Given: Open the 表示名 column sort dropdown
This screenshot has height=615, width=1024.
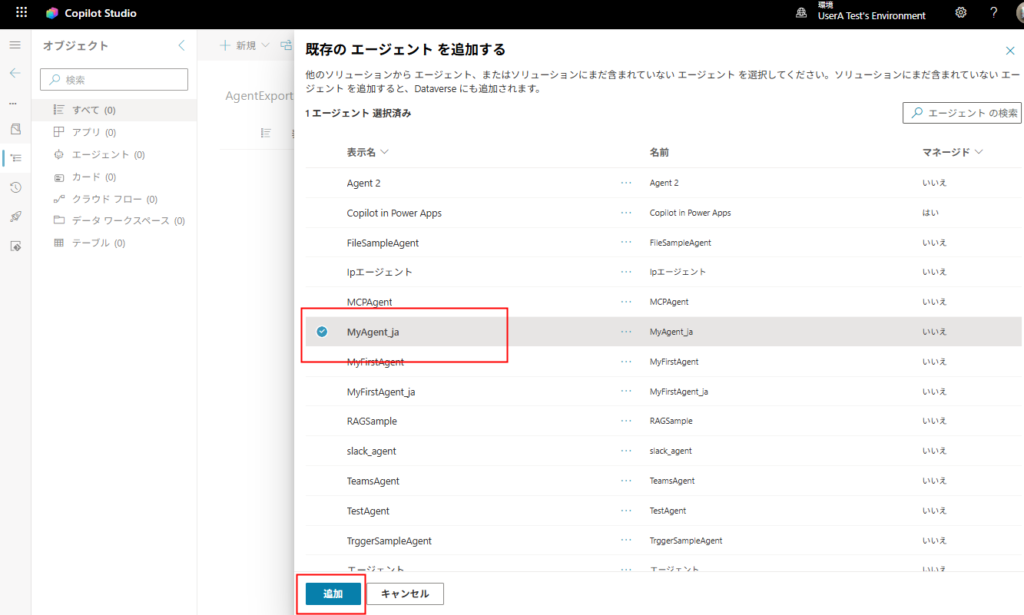Looking at the screenshot, I should 384,152.
